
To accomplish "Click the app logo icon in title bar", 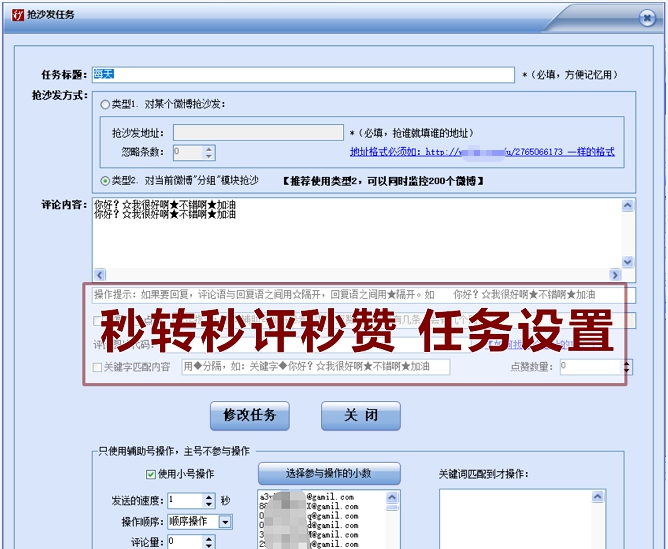I will coord(17,15).
